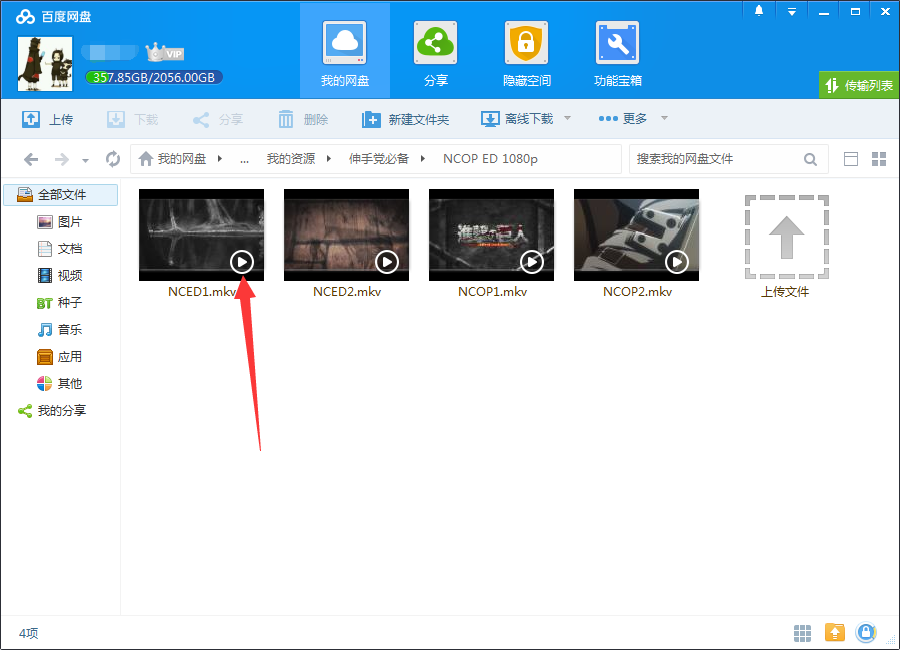900x650 pixels.
Task: Click the bottom orange upload folder icon
Action: [x=835, y=633]
